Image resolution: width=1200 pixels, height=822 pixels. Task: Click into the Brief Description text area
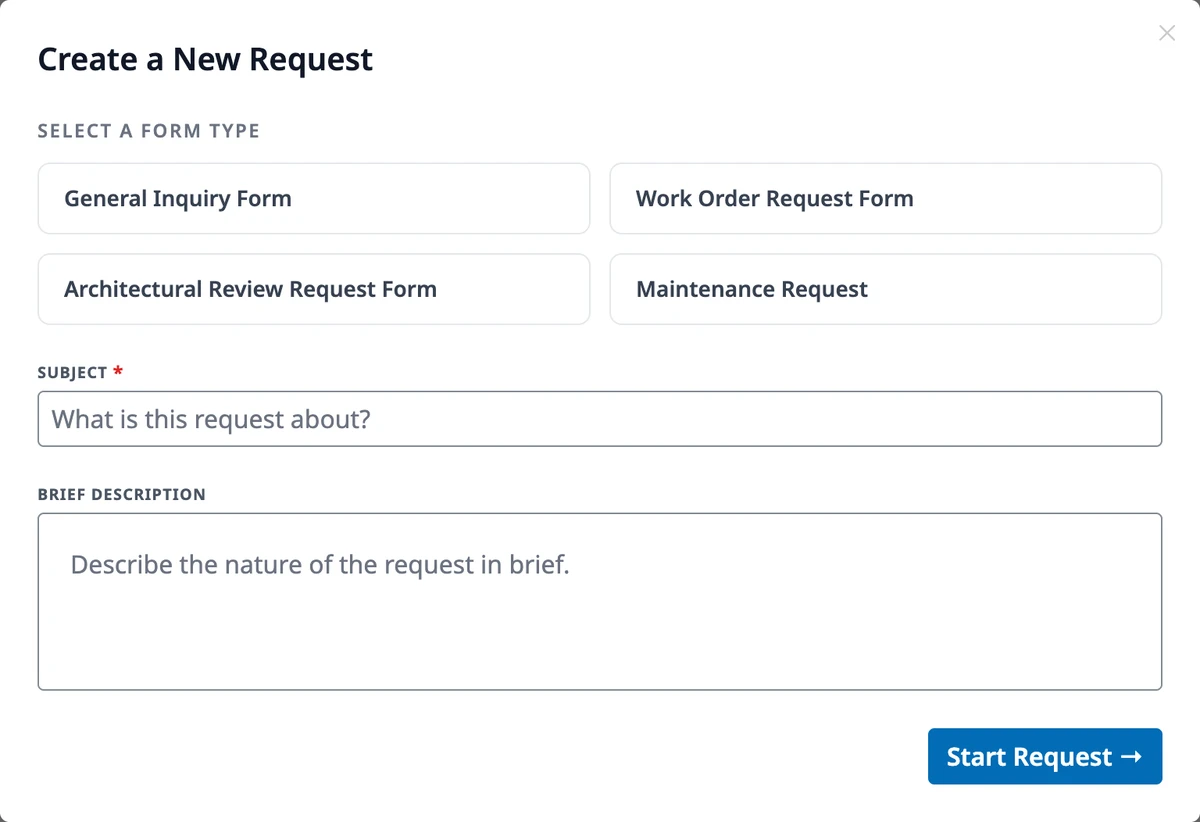click(x=600, y=602)
